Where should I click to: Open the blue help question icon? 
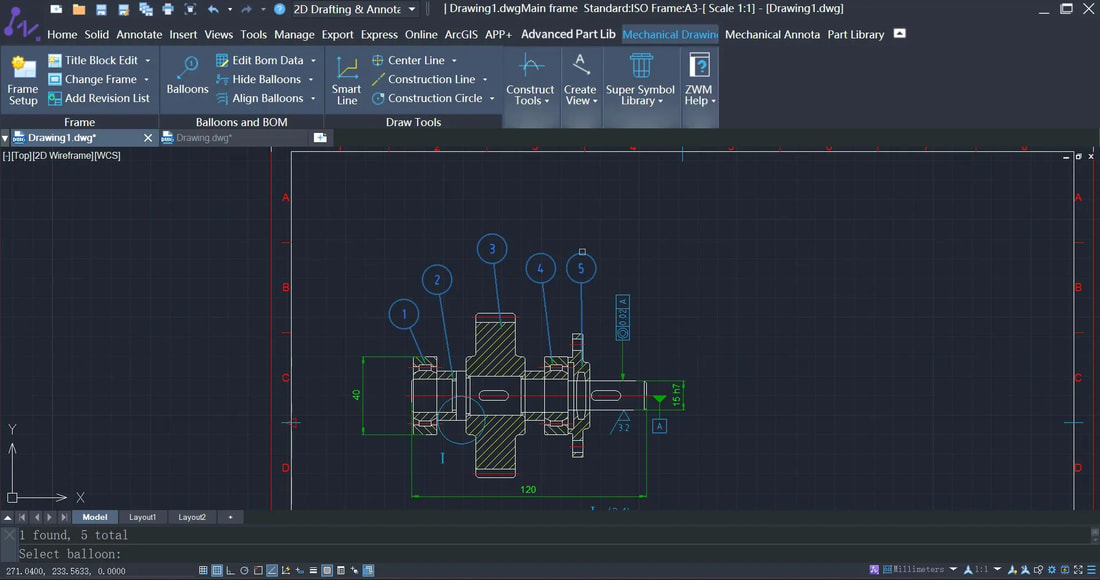(x=279, y=9)
